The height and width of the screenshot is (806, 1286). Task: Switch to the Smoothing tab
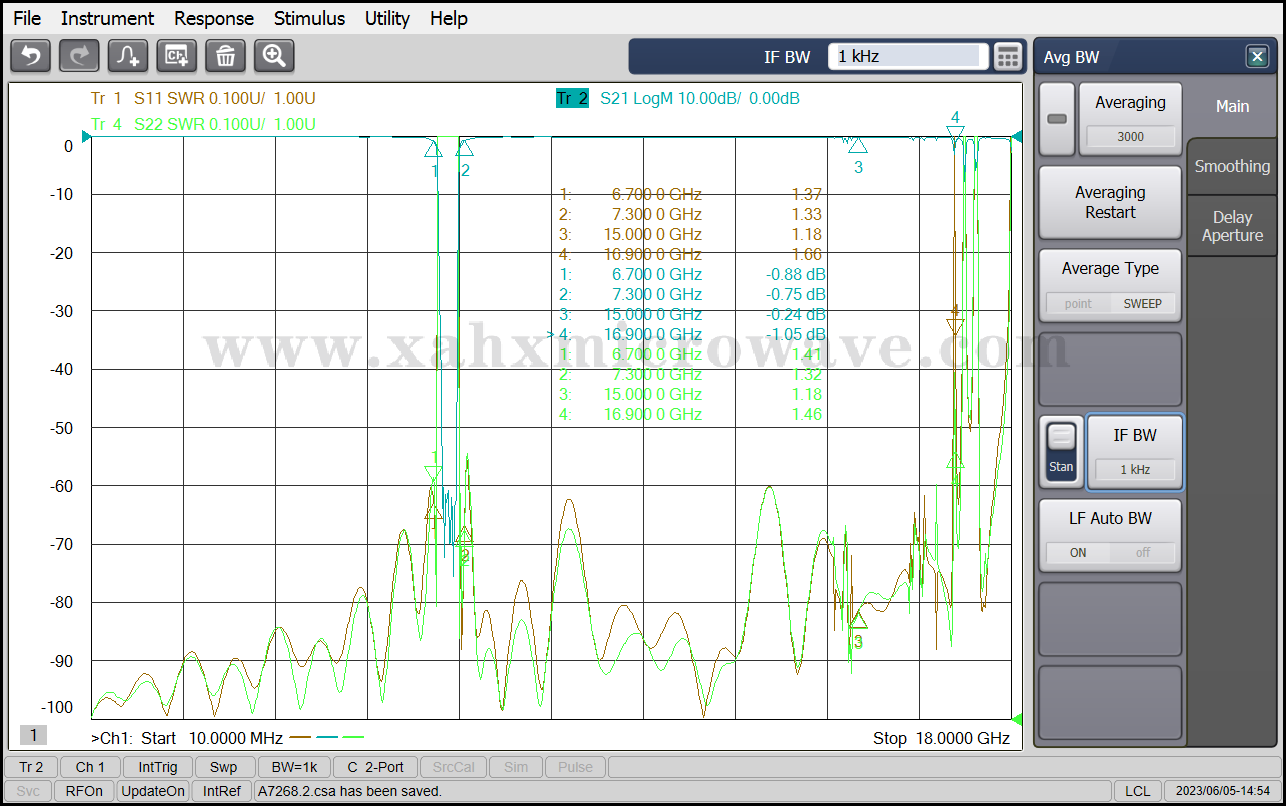(1232, 166)
